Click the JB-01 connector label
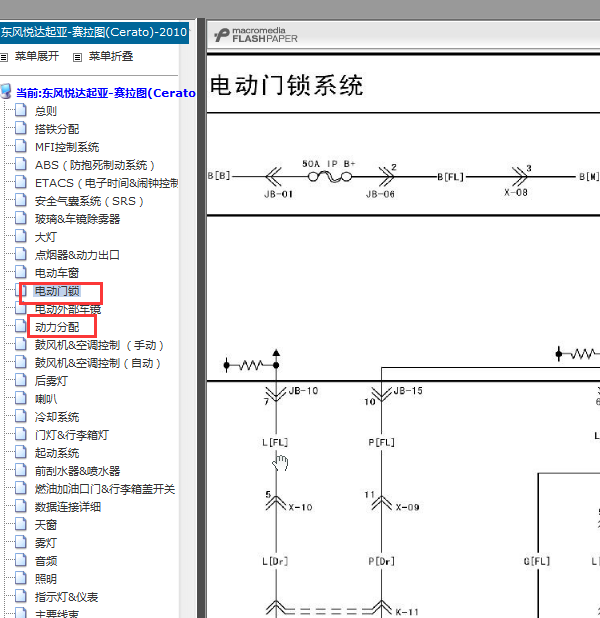The height and width of the screenshot is (618, 600). pyautogui.click(x=278, y=194)
